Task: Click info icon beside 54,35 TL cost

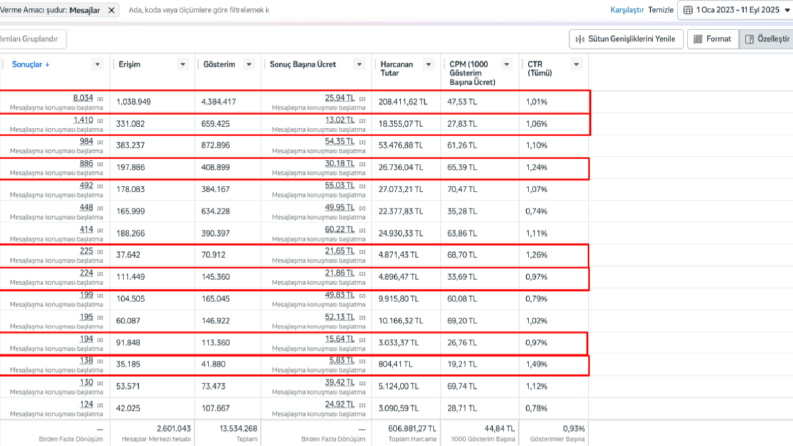Action: click(362, 142)
